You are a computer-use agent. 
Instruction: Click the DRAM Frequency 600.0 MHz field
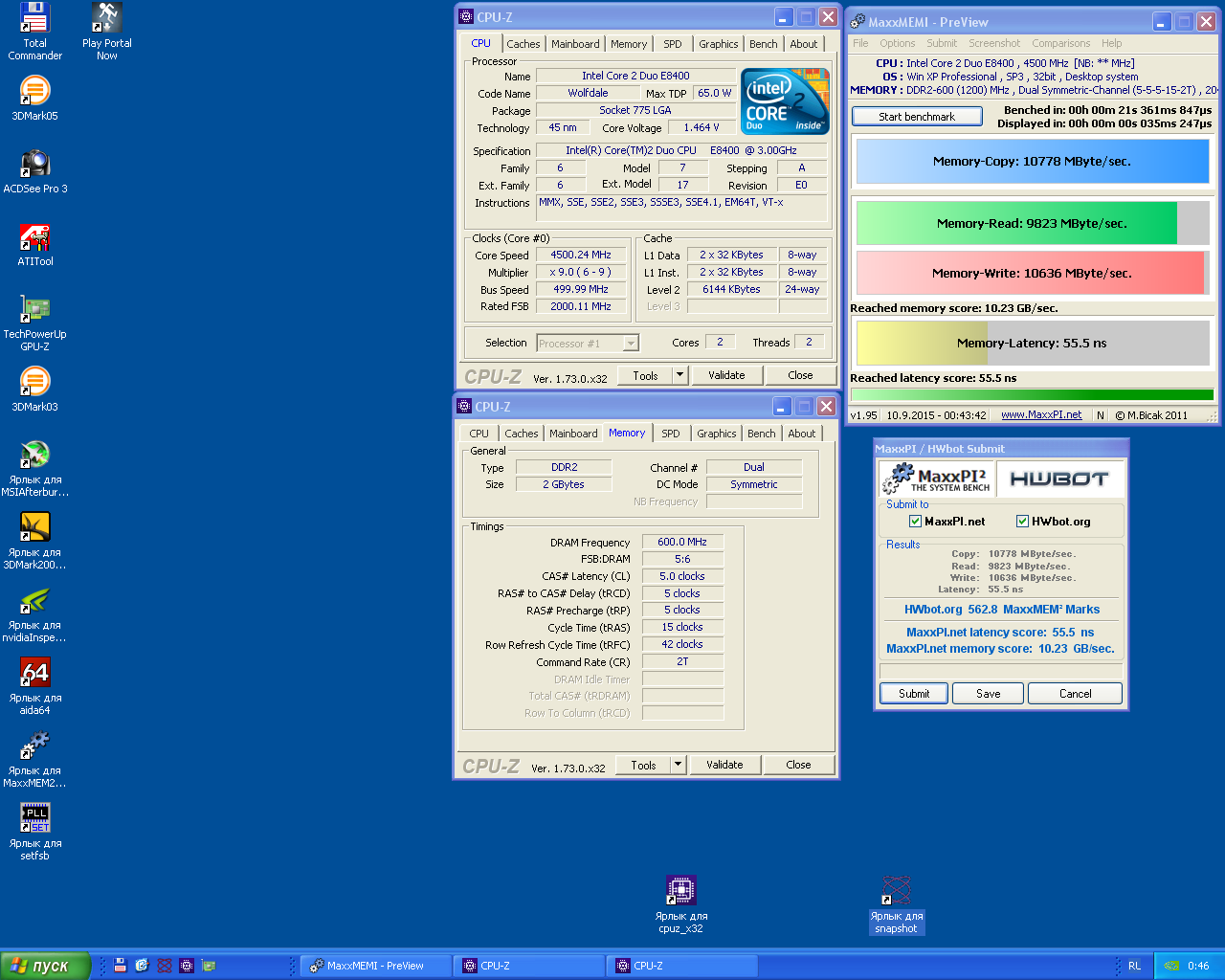coord(682,542)
